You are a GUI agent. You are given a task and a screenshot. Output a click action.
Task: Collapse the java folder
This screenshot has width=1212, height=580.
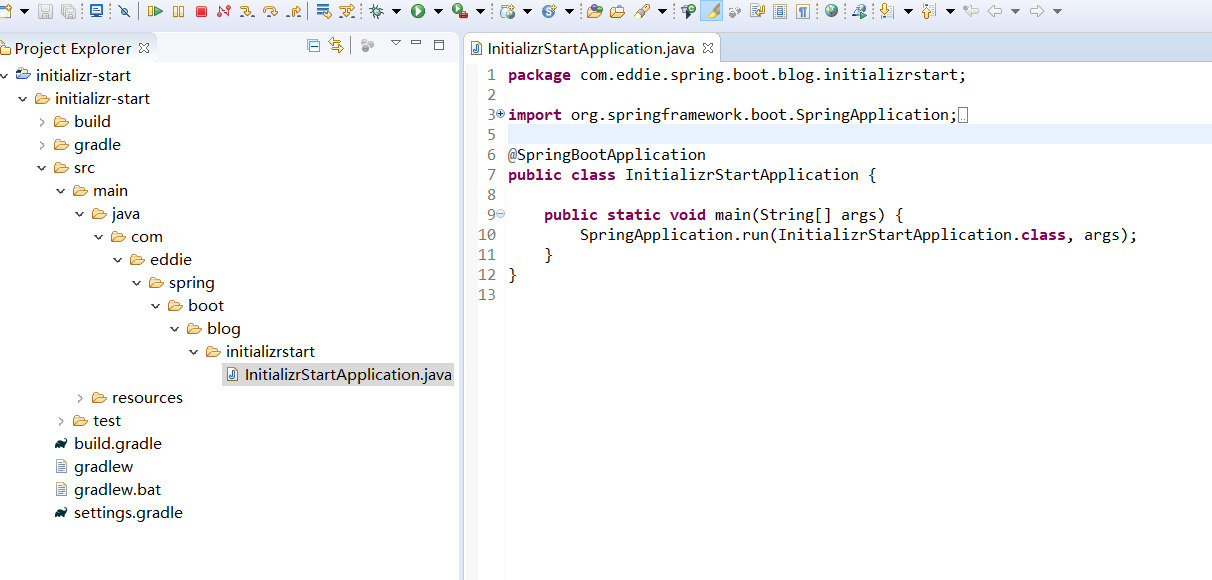[80, 214]
